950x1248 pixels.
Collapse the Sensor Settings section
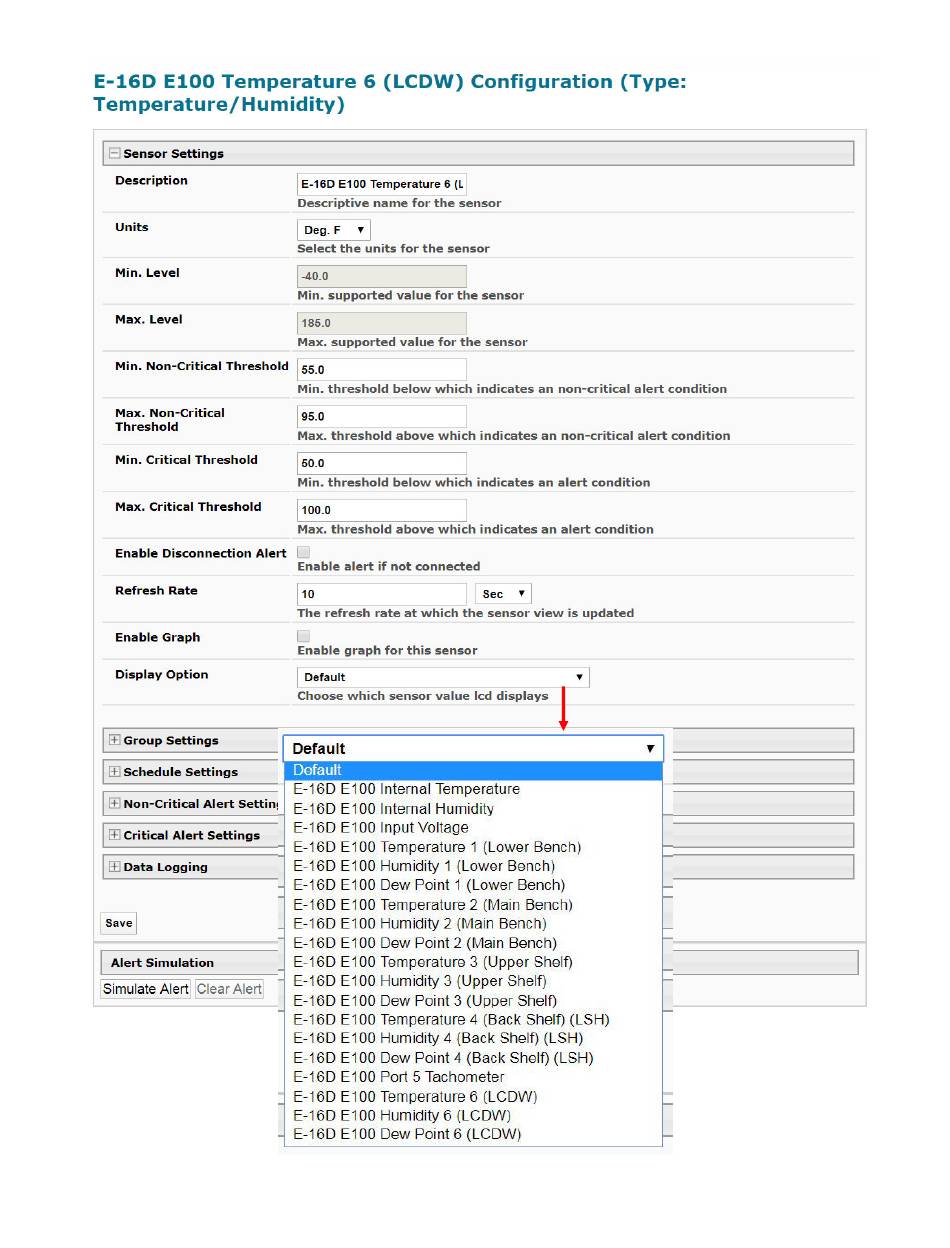pos(115,154)
